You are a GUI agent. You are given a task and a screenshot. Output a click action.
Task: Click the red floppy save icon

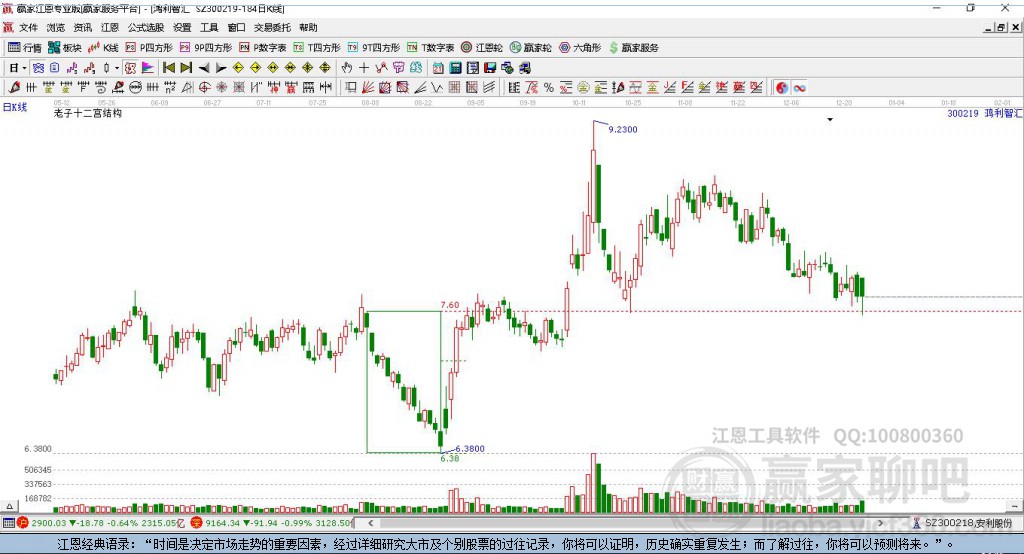point(490,68)
